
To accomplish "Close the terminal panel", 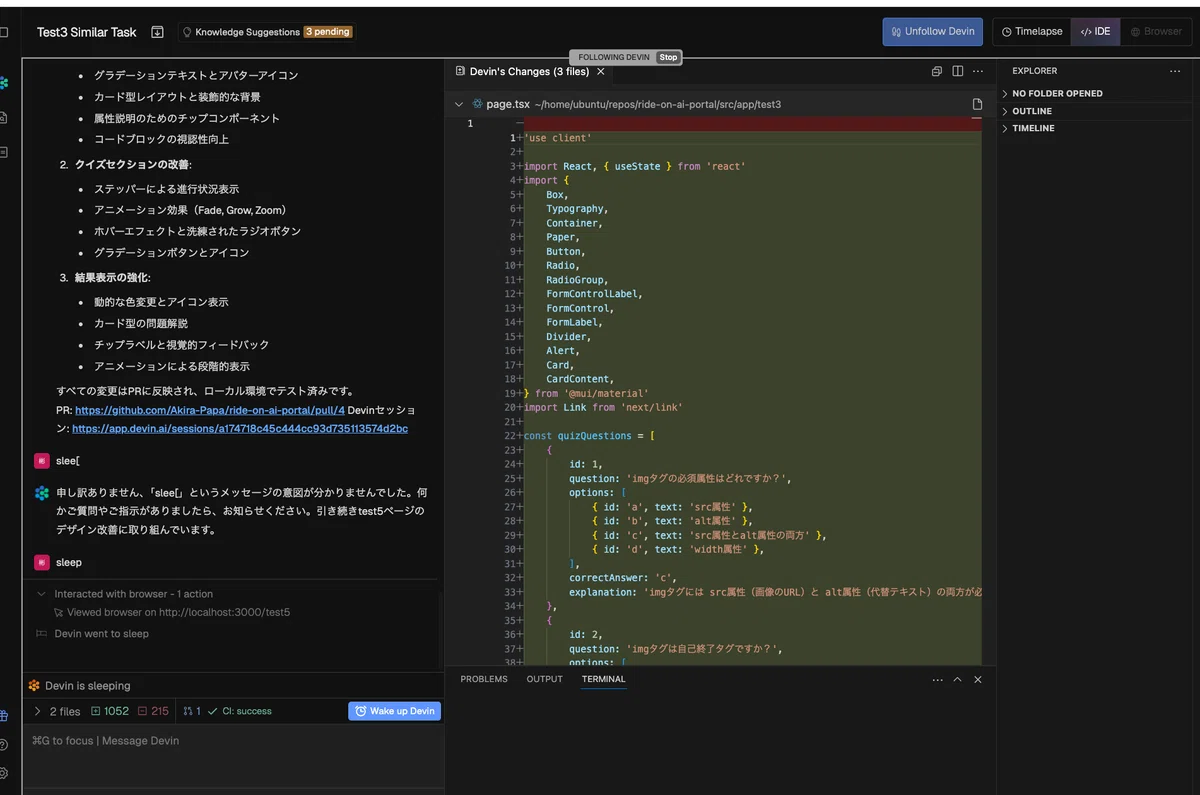I will (x=978, y=679).
